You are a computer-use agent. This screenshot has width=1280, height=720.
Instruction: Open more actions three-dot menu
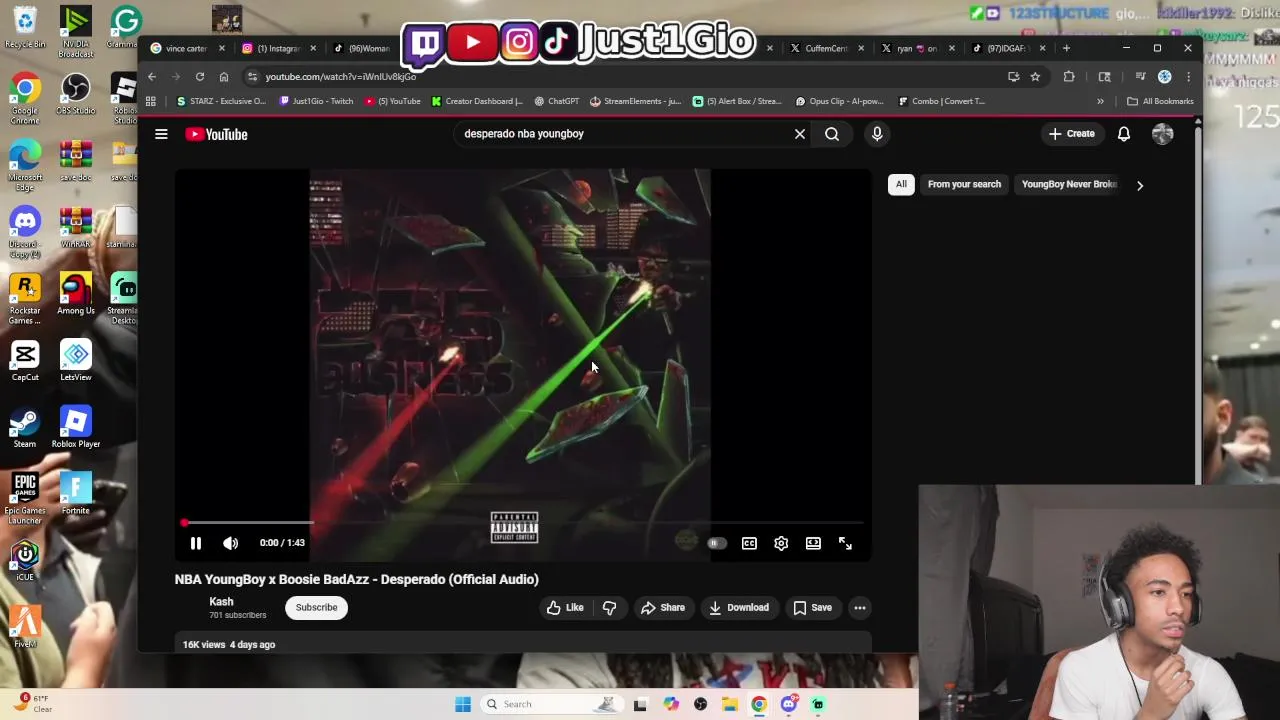tap(860, 607)
